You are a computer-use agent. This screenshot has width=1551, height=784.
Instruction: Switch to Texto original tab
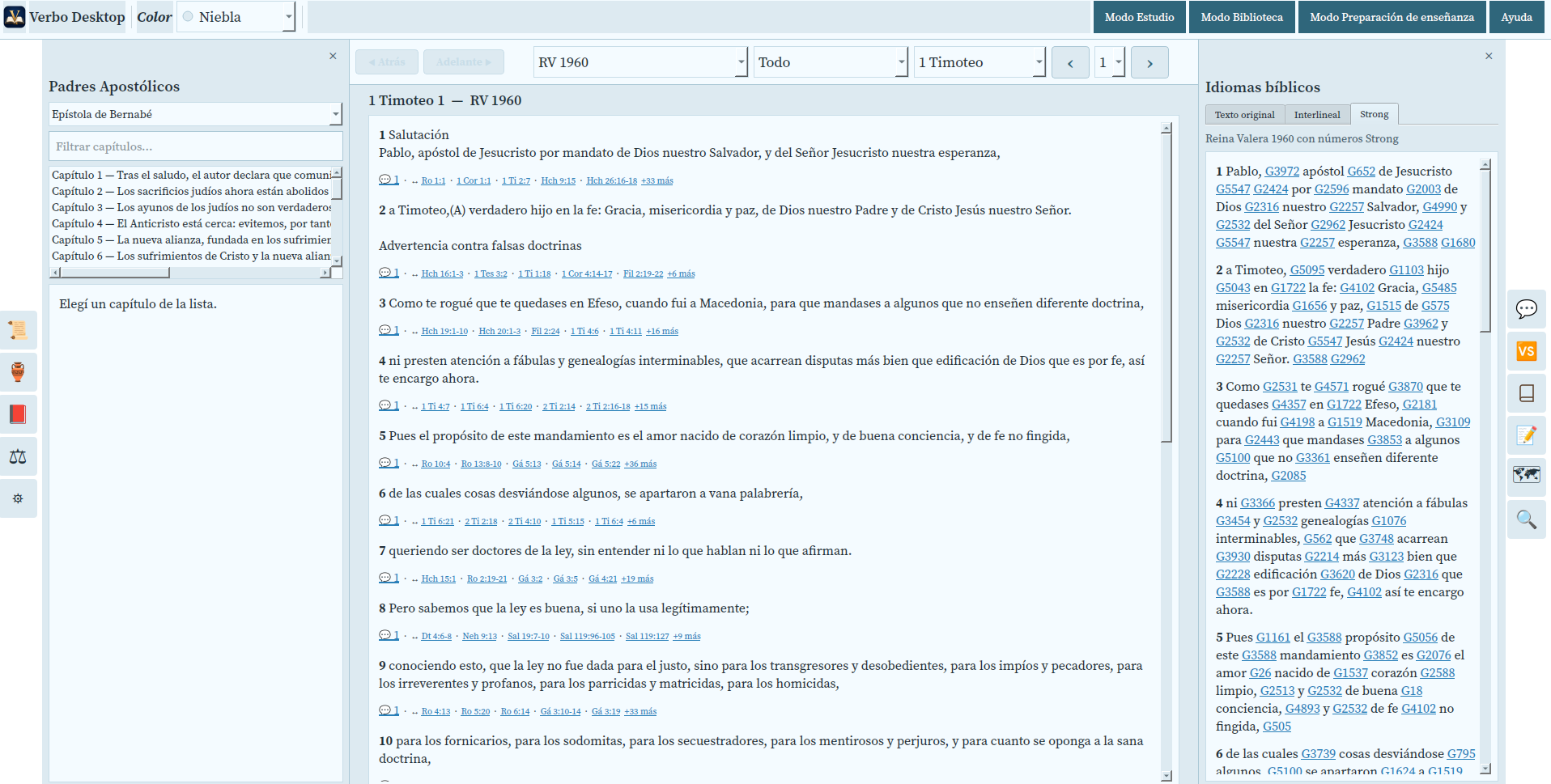(1244, 115)
